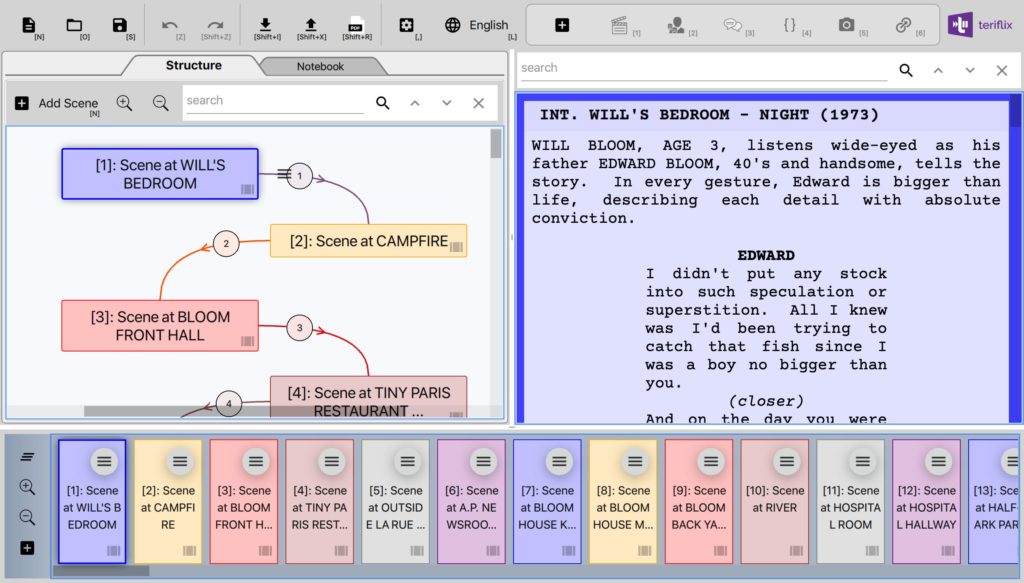Go to previous structure search result
1024x583 pixels.
click(415, 102)
